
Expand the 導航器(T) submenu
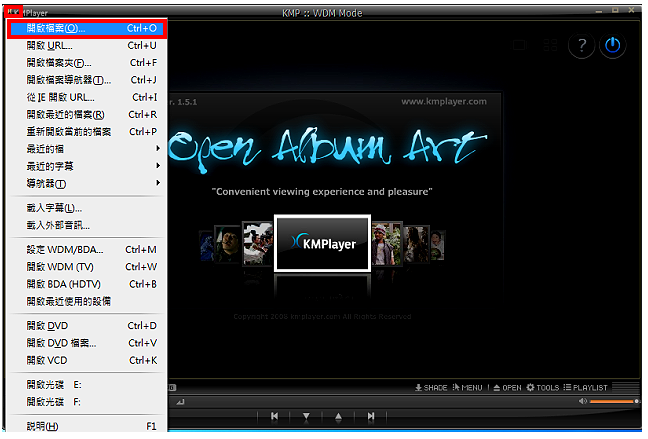point(87,184)
